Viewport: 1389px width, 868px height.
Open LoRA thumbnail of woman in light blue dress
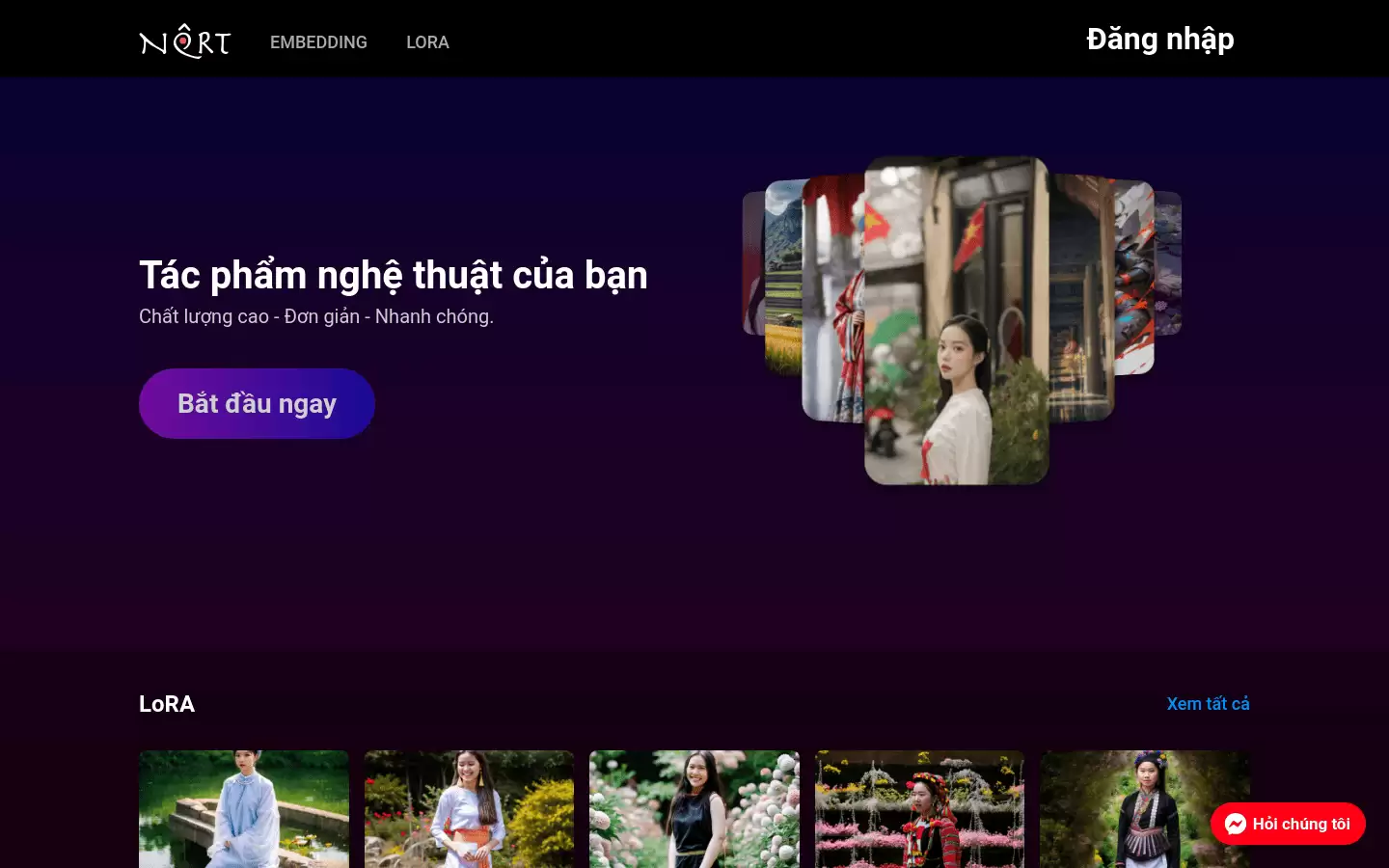pyautogui.click(x=244, y=809)
